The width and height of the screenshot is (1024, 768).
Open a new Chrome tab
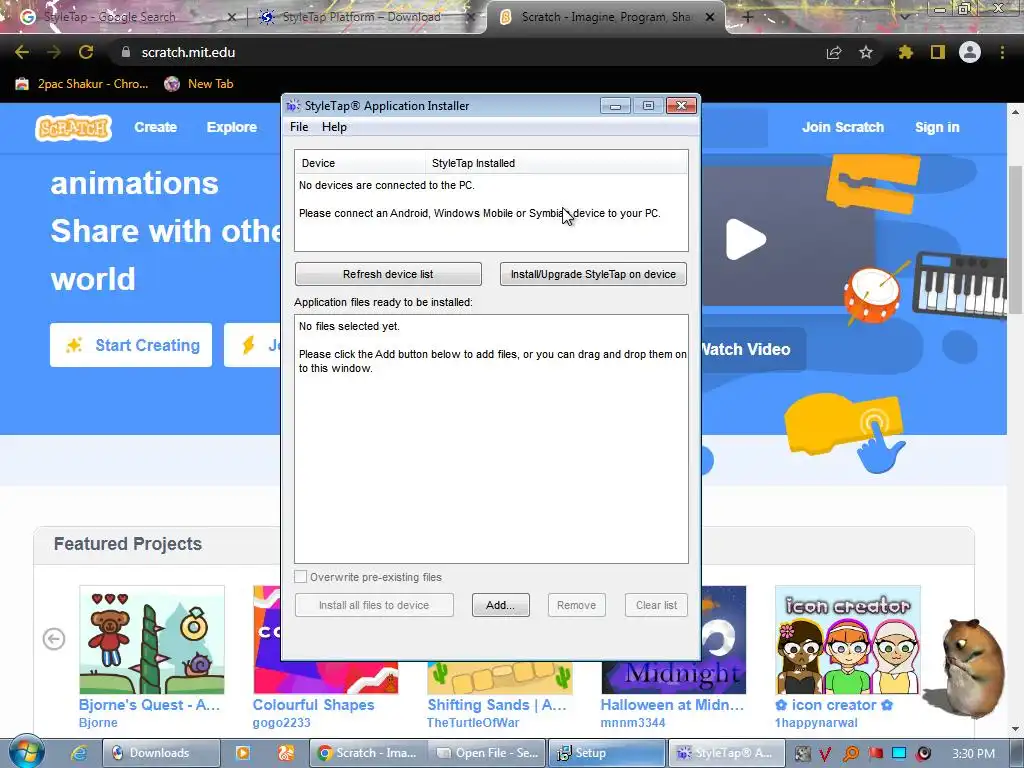[x=748, y=18]
